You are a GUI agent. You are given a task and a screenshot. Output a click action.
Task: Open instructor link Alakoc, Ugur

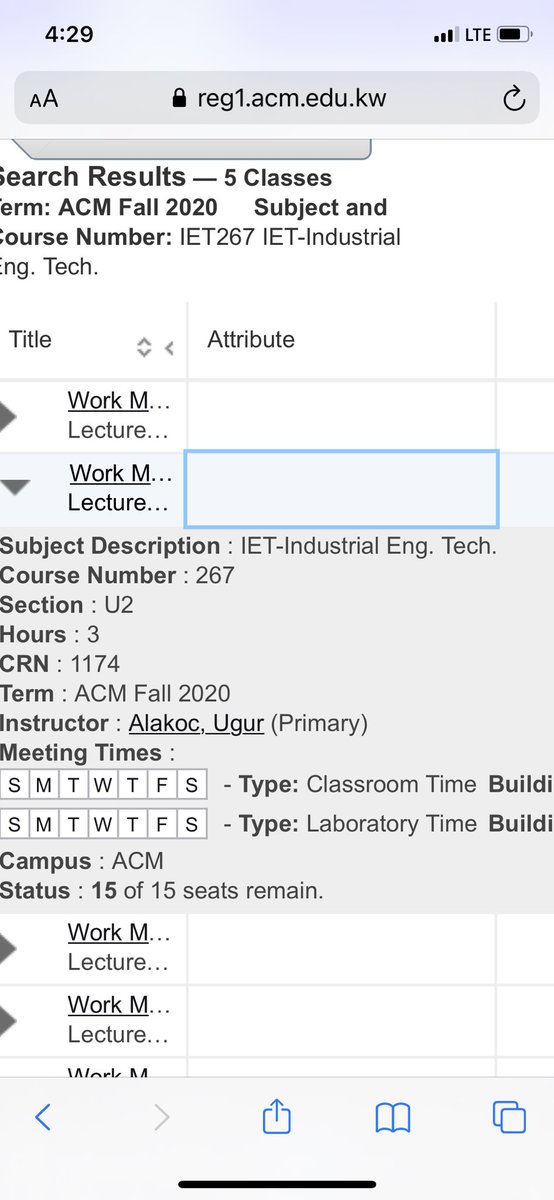196,723
